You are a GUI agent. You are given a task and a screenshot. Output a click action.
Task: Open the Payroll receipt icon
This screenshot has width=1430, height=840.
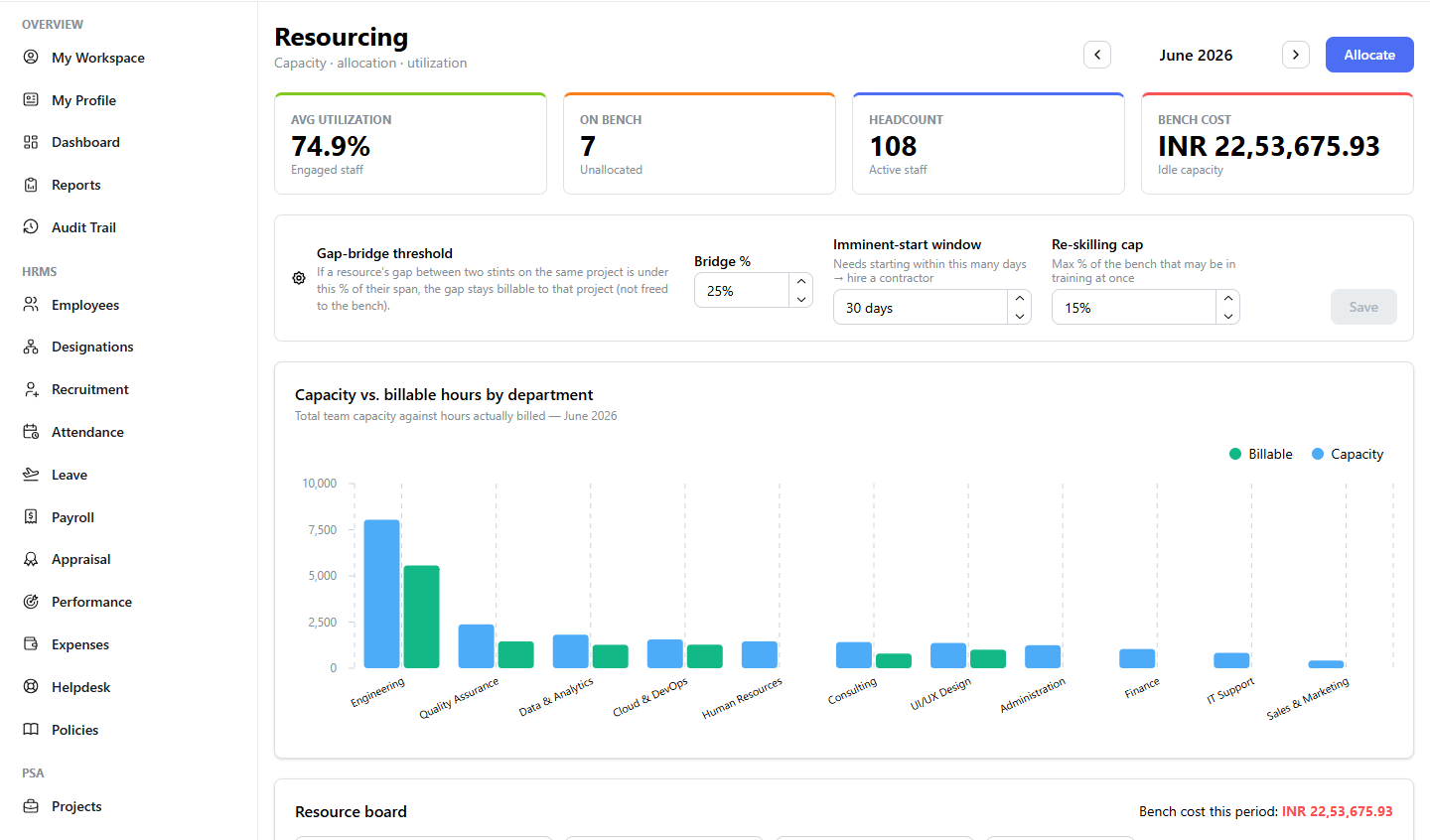tap(31, 517)
